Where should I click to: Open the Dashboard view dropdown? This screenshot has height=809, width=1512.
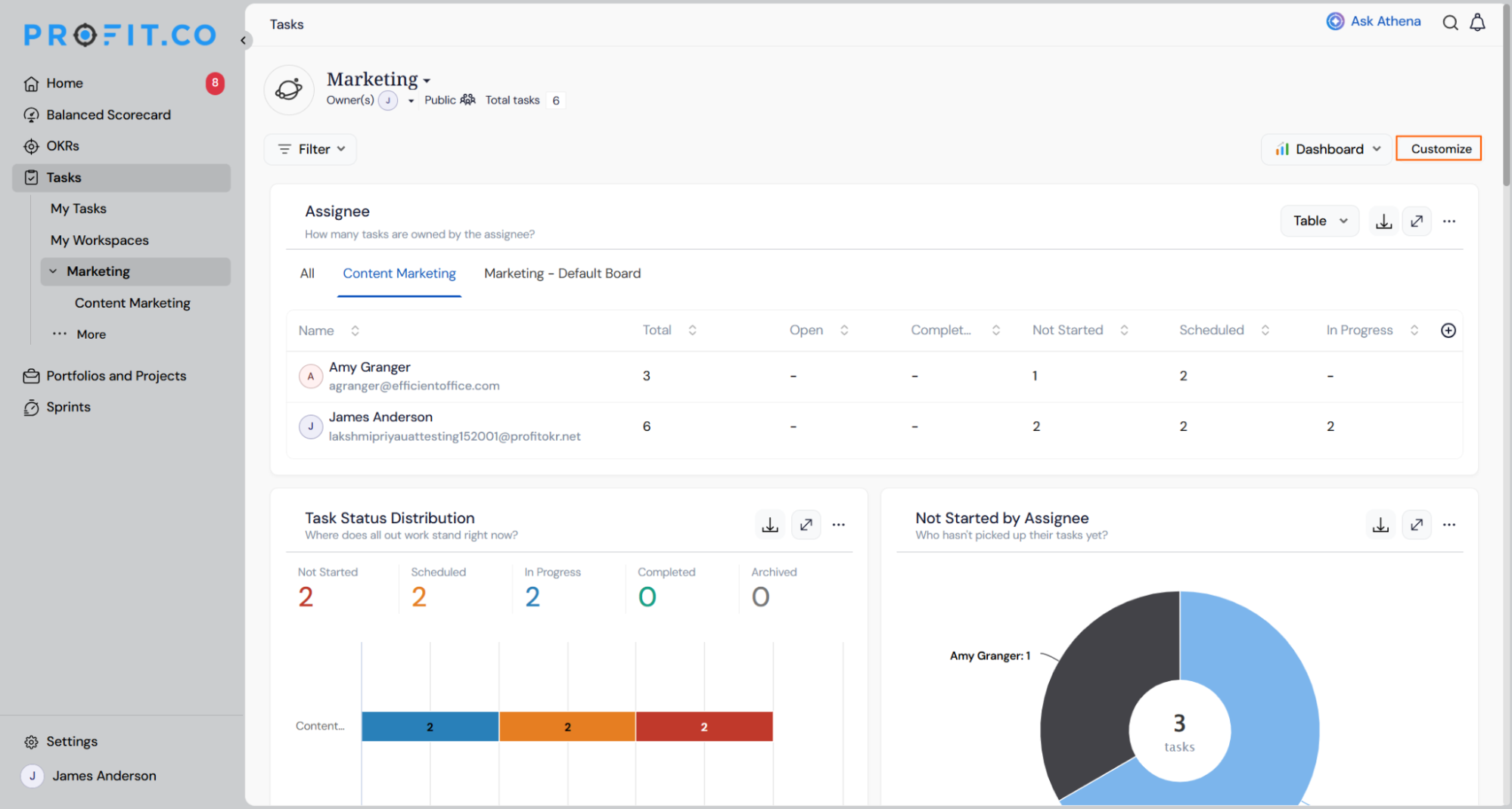[1327, 149]
